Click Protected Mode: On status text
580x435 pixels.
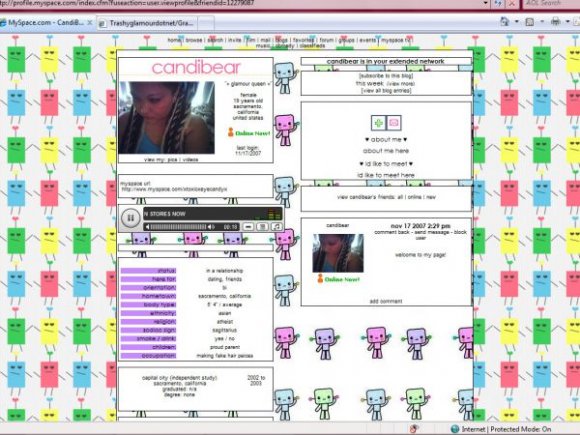pos(521,429)
